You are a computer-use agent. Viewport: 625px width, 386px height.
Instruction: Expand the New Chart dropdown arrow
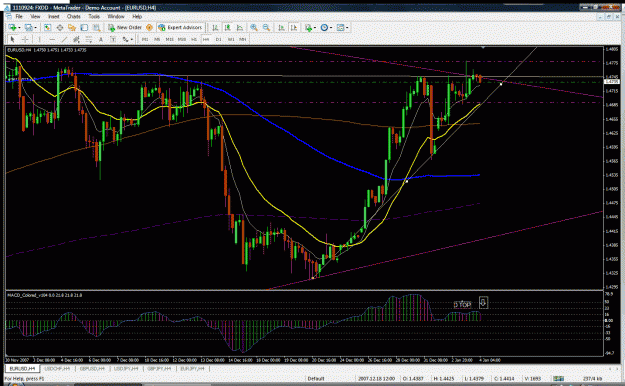19,28
